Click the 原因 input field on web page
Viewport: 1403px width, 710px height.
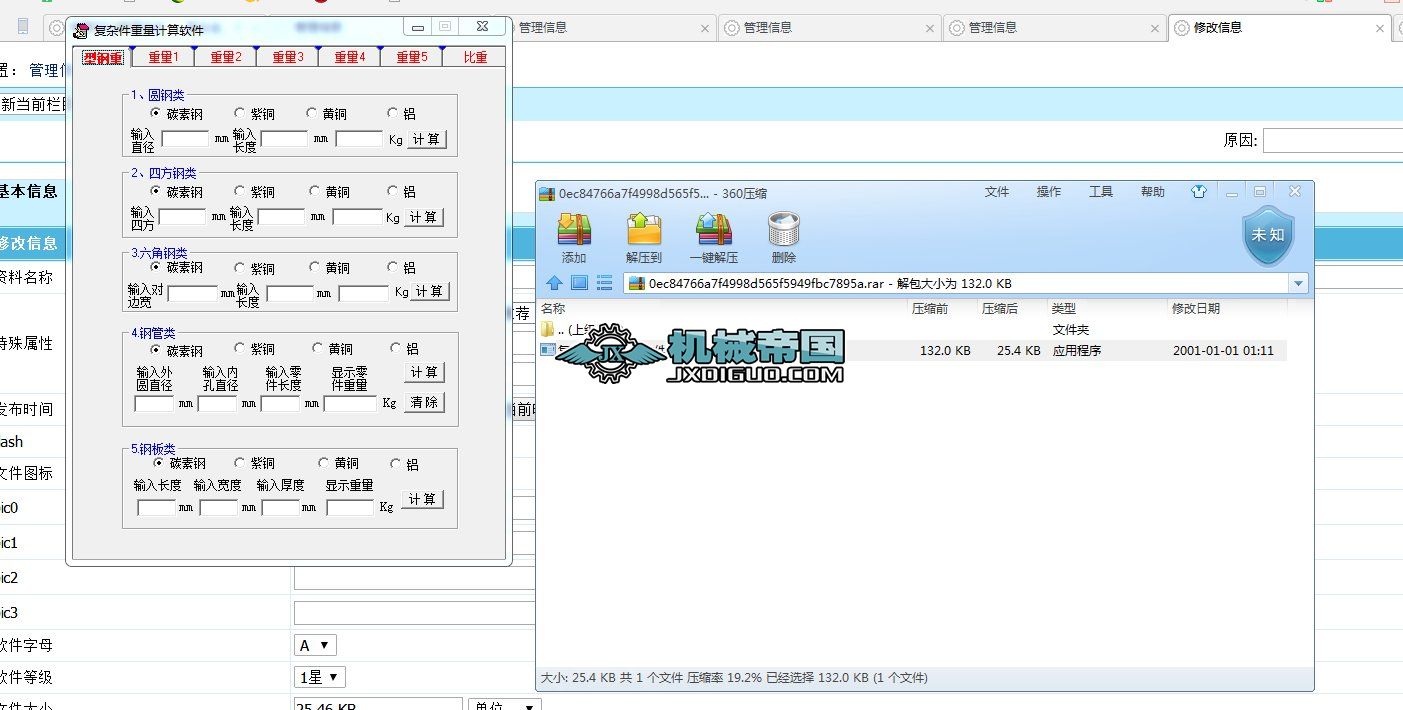pyautogui.click(x=1333, y=141)
